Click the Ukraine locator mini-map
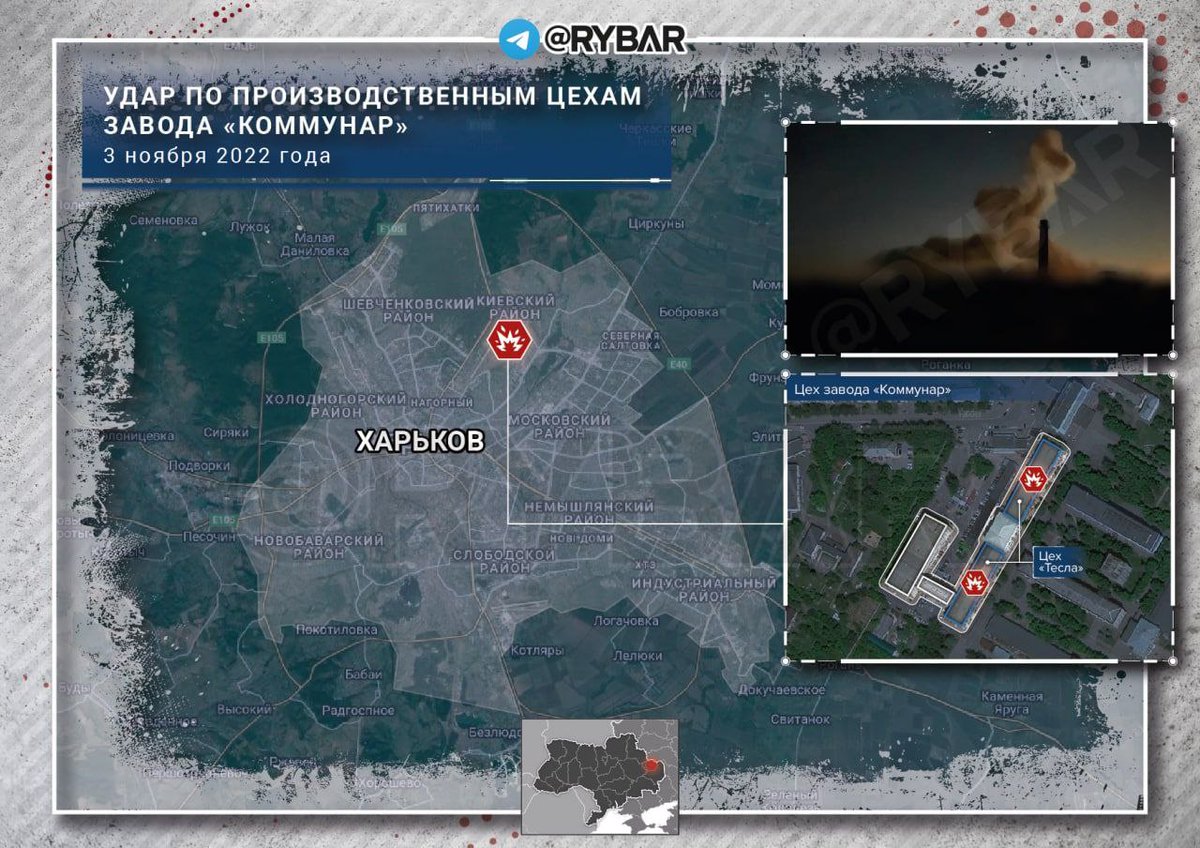This screenshot has width=1200, height=848. [600, 776]
